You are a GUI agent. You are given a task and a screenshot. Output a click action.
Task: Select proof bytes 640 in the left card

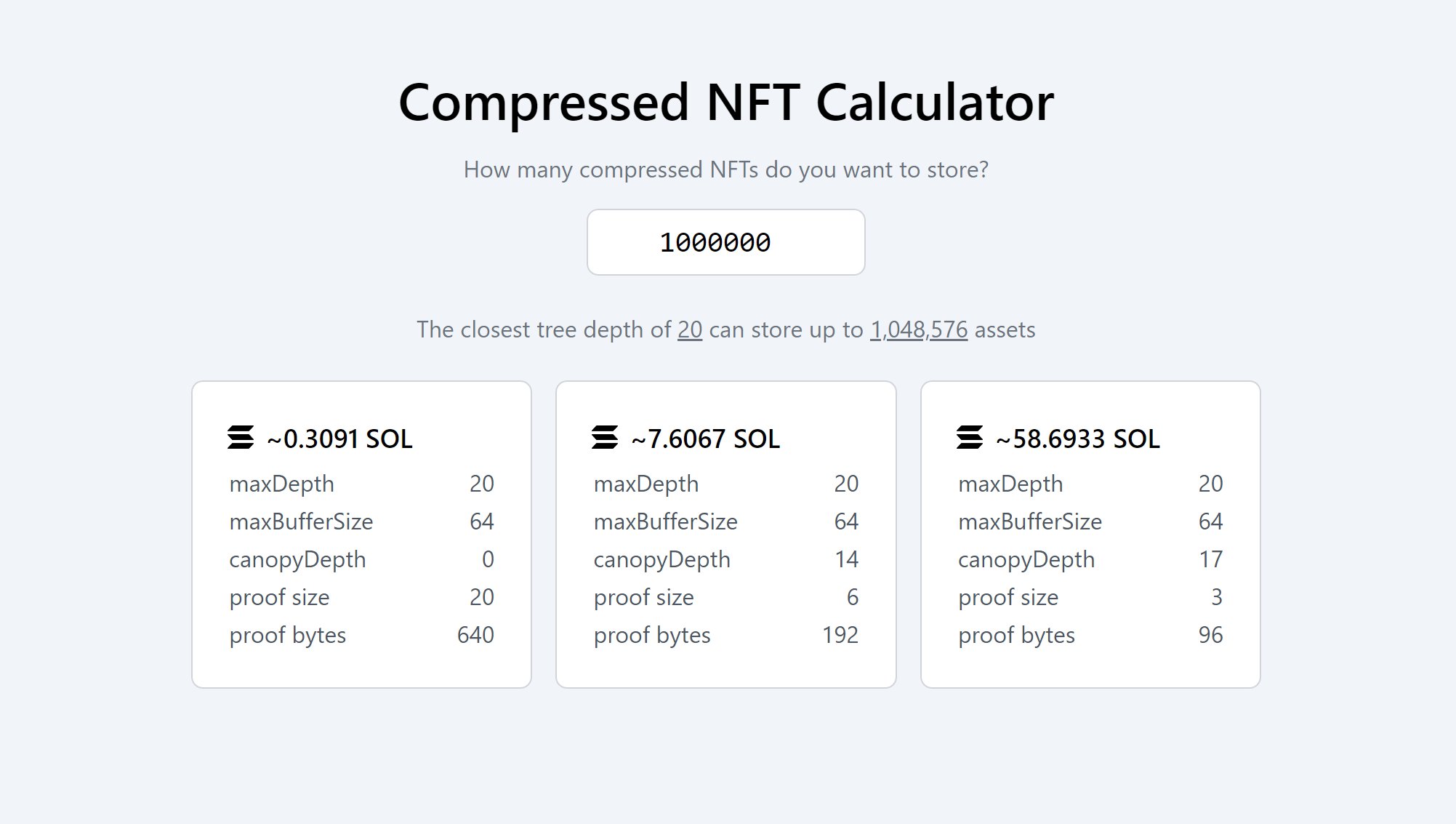(477, 634)
